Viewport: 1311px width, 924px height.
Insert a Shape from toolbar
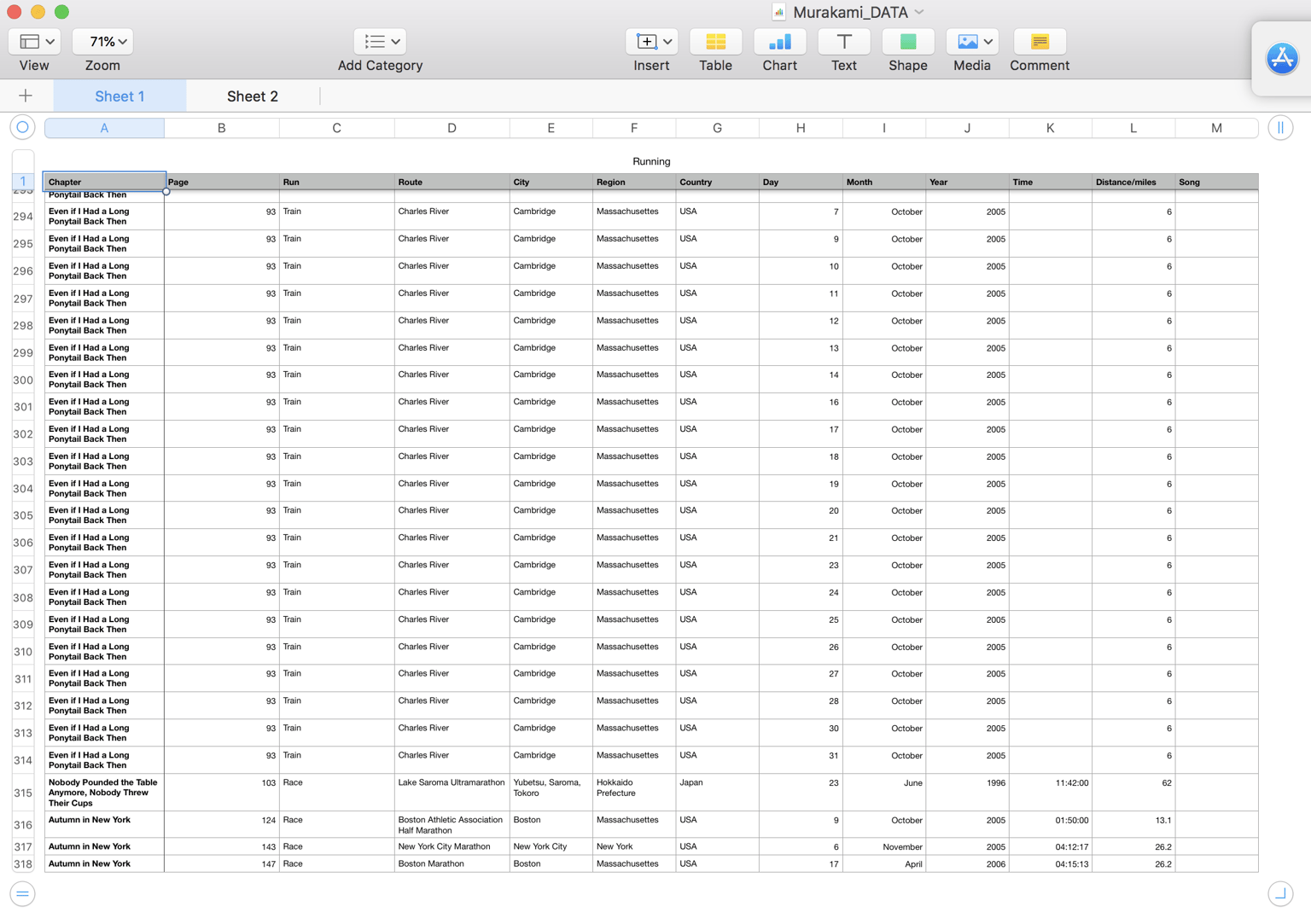pos(907,42)
